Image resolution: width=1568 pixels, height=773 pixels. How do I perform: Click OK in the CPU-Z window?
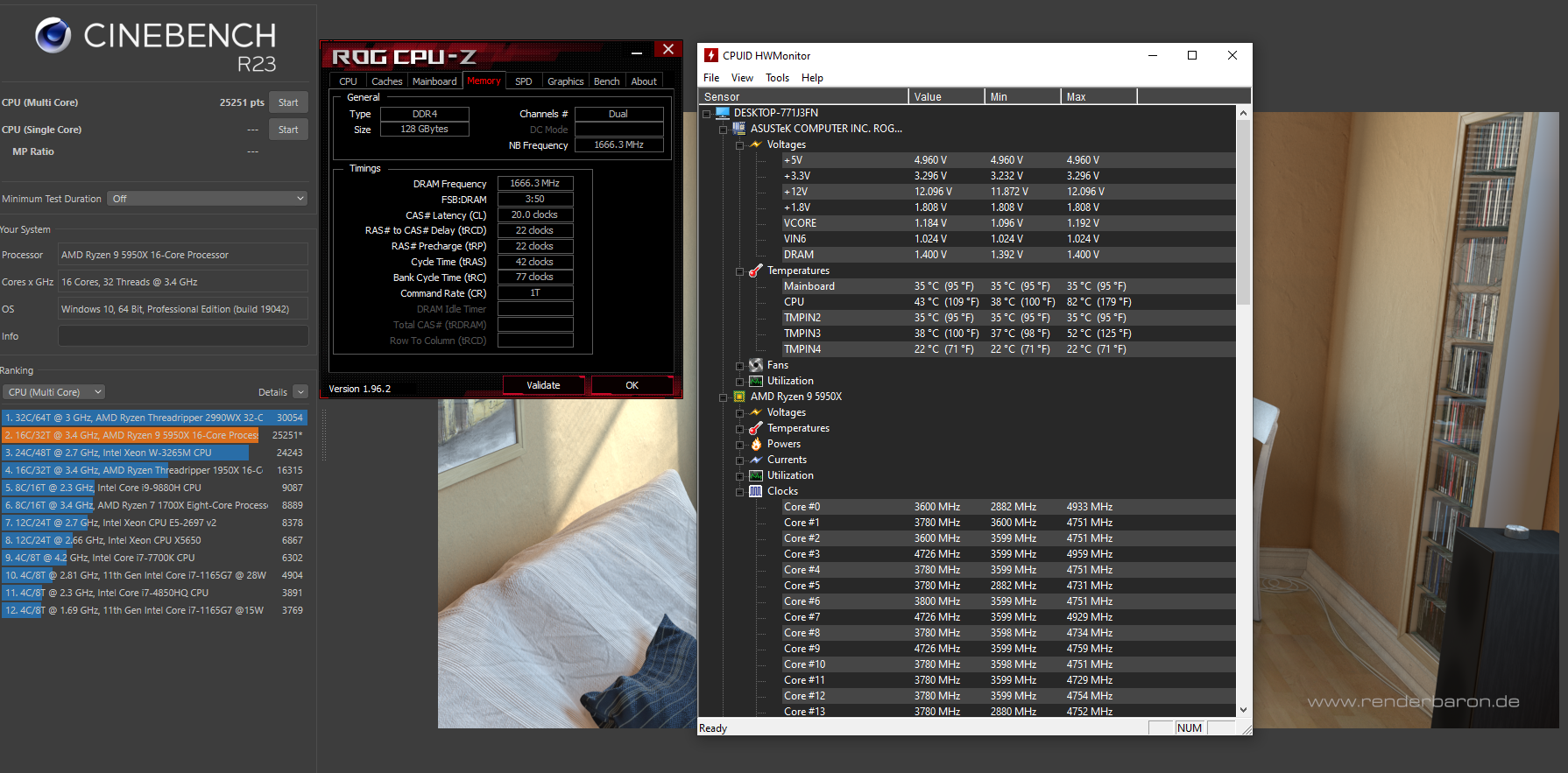[632, 385]
